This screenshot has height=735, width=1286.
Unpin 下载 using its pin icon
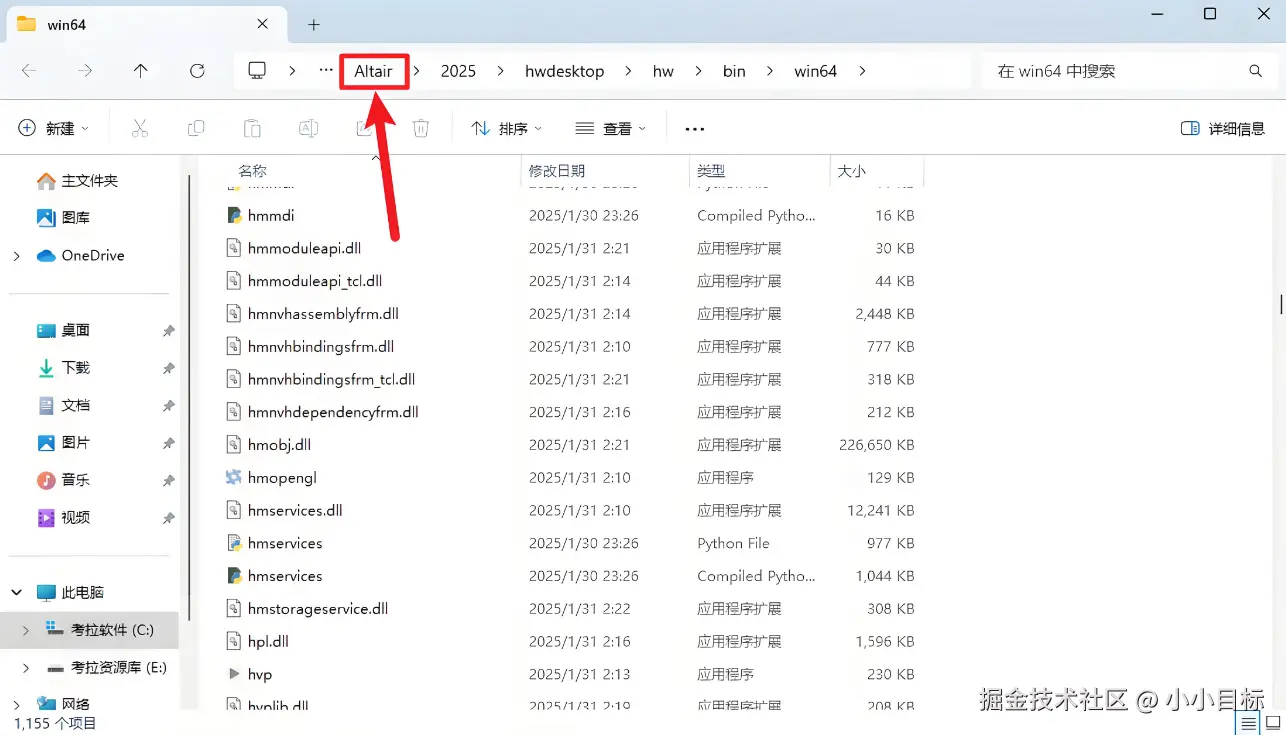click(169, 368)
